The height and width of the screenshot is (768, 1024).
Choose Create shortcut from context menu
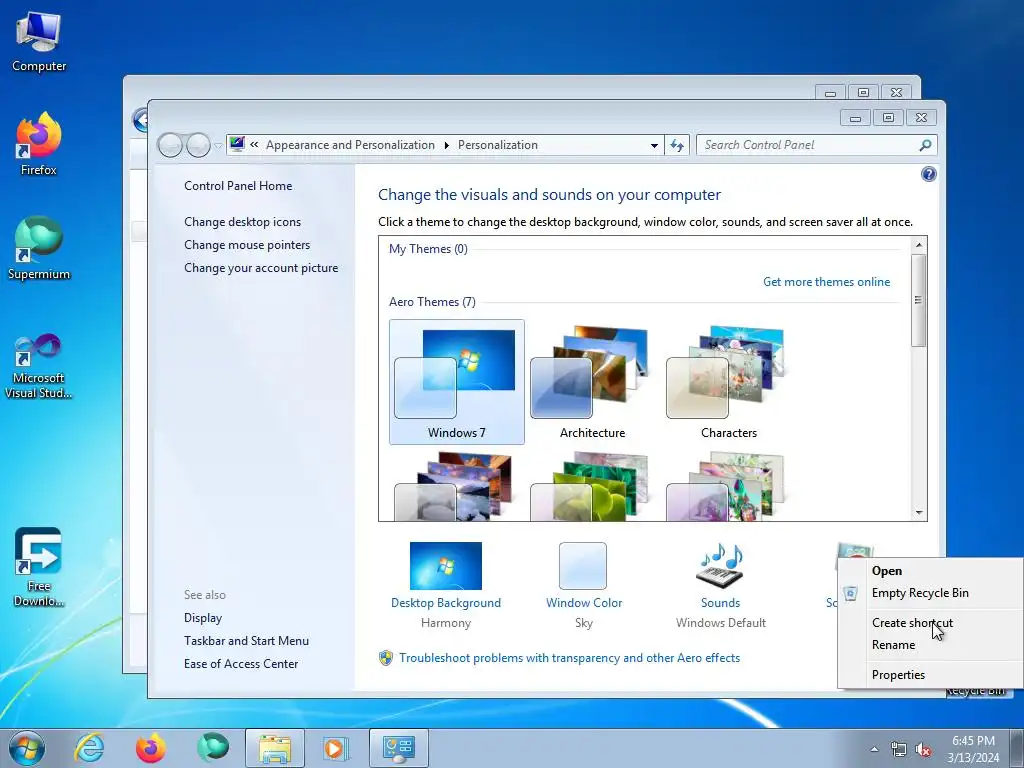click(931, 623)
